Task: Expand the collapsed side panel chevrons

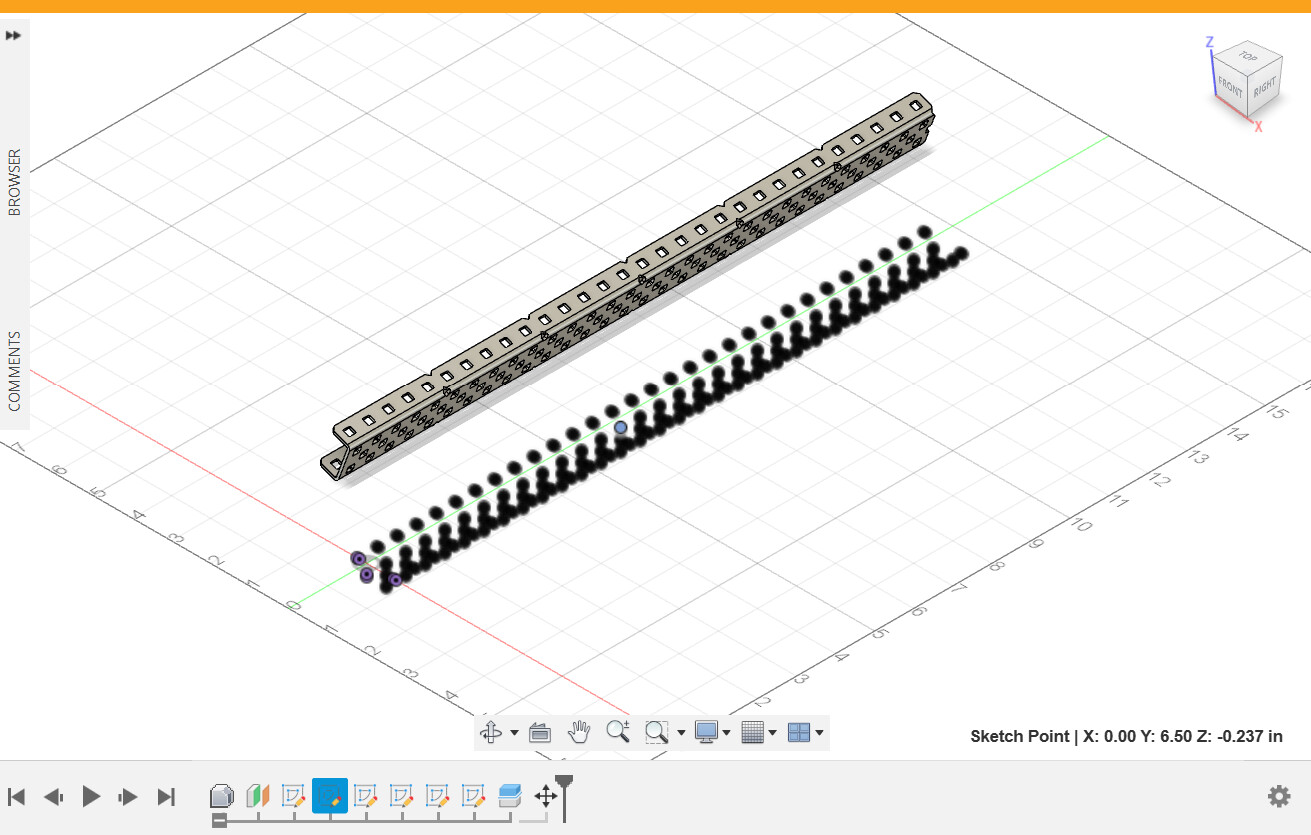Action: tap(14, 35)
